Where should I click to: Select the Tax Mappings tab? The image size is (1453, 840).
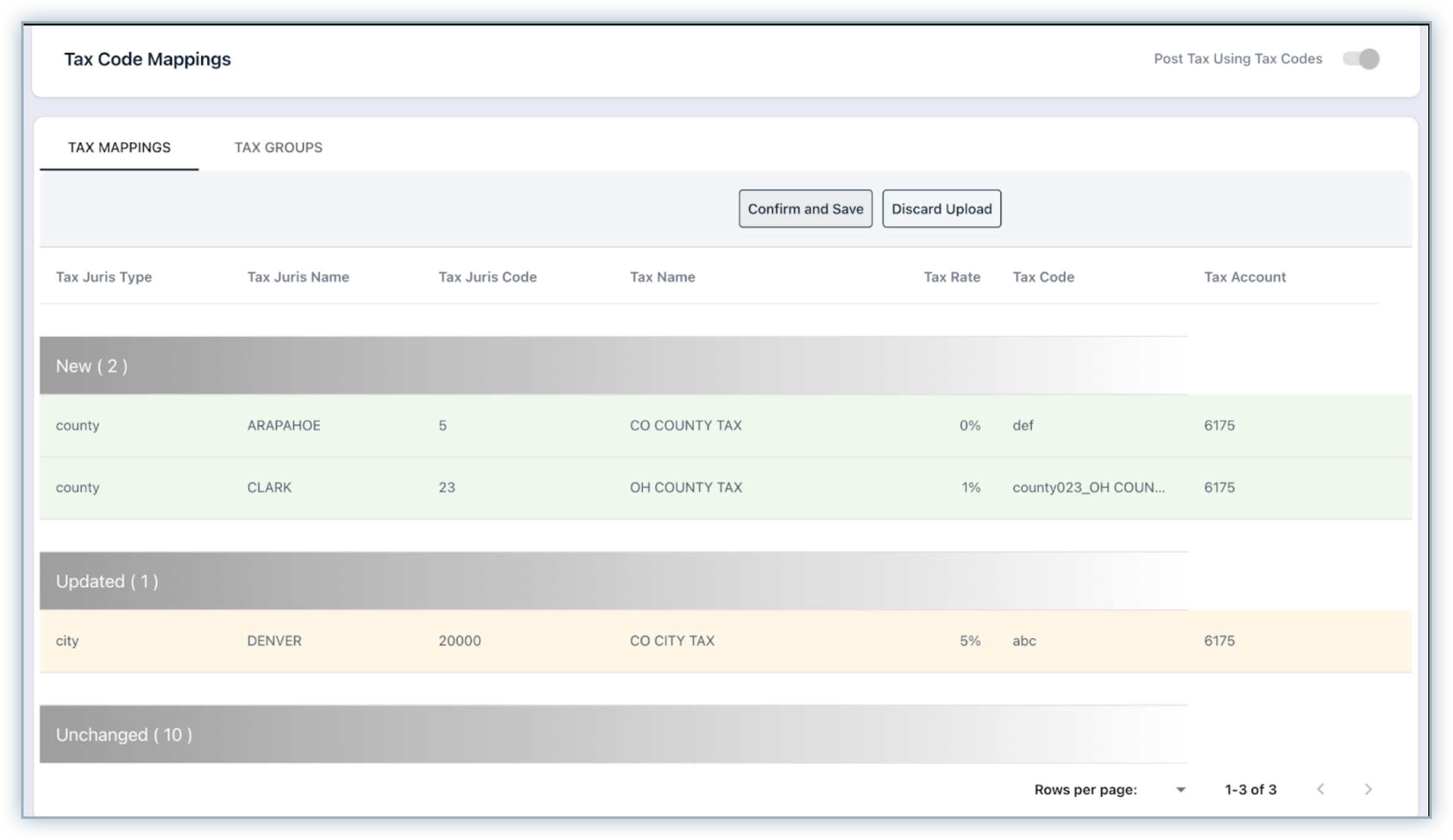pyautogui.click(x=119, y=147)
